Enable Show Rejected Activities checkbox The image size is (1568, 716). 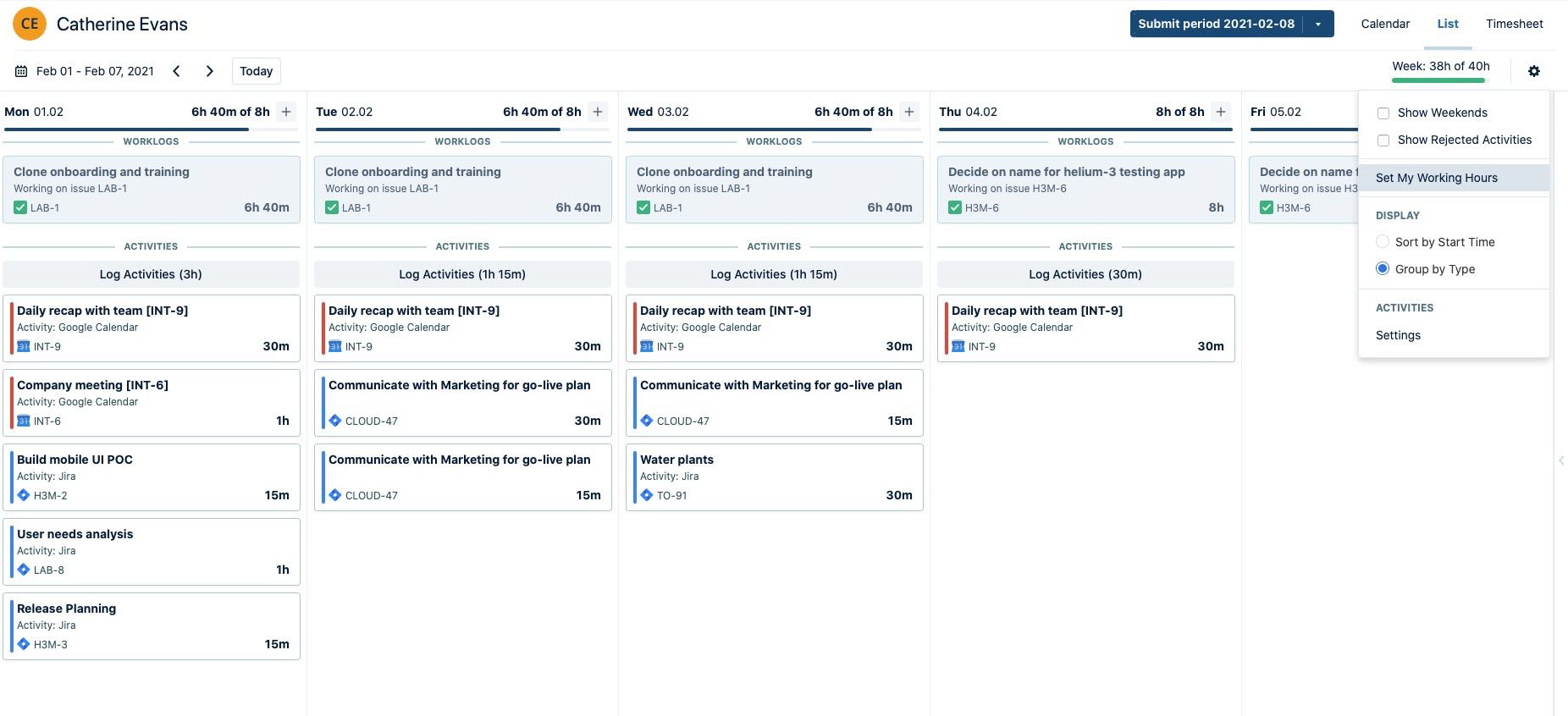(1383, 140)
